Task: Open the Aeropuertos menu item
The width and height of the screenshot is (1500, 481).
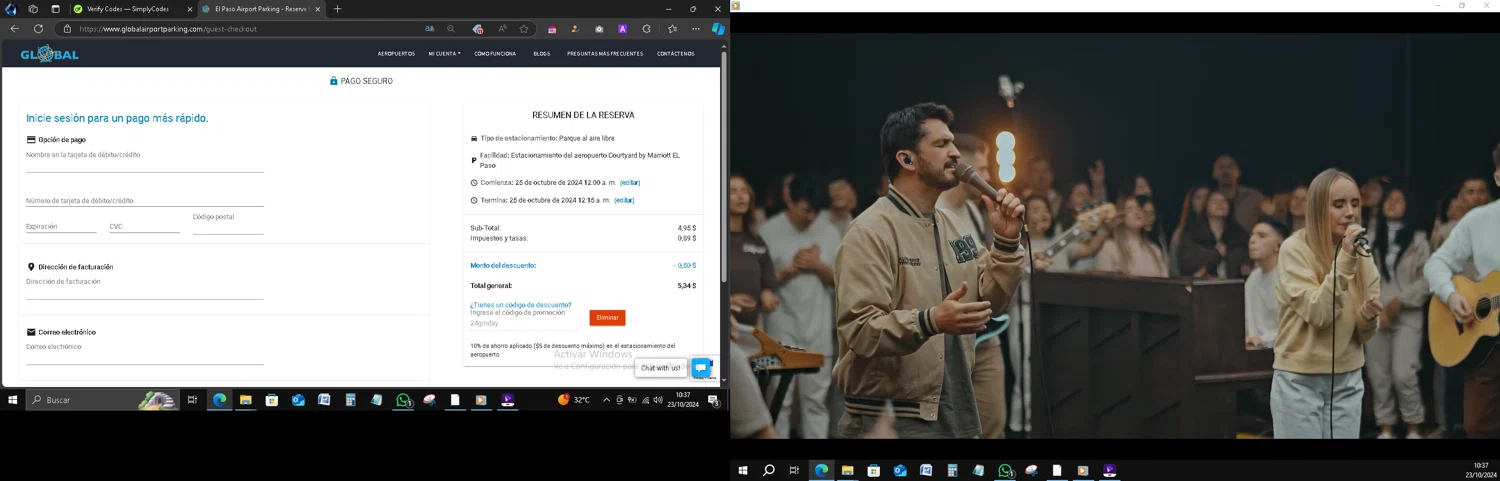Action: click(x=396, y=54)
